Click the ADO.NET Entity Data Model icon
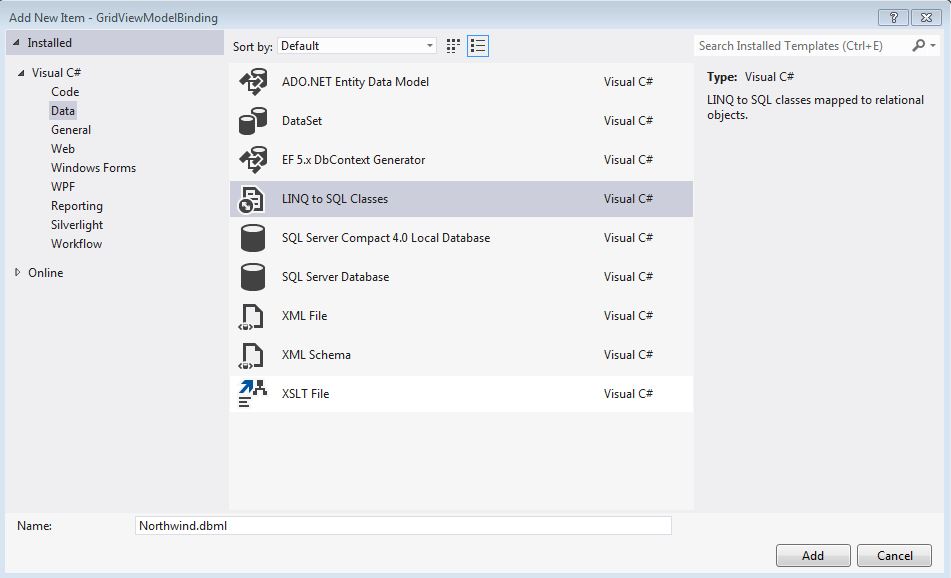Image resolution: width=951 pixels, height=578 pixels. click(x=253, y=82)
